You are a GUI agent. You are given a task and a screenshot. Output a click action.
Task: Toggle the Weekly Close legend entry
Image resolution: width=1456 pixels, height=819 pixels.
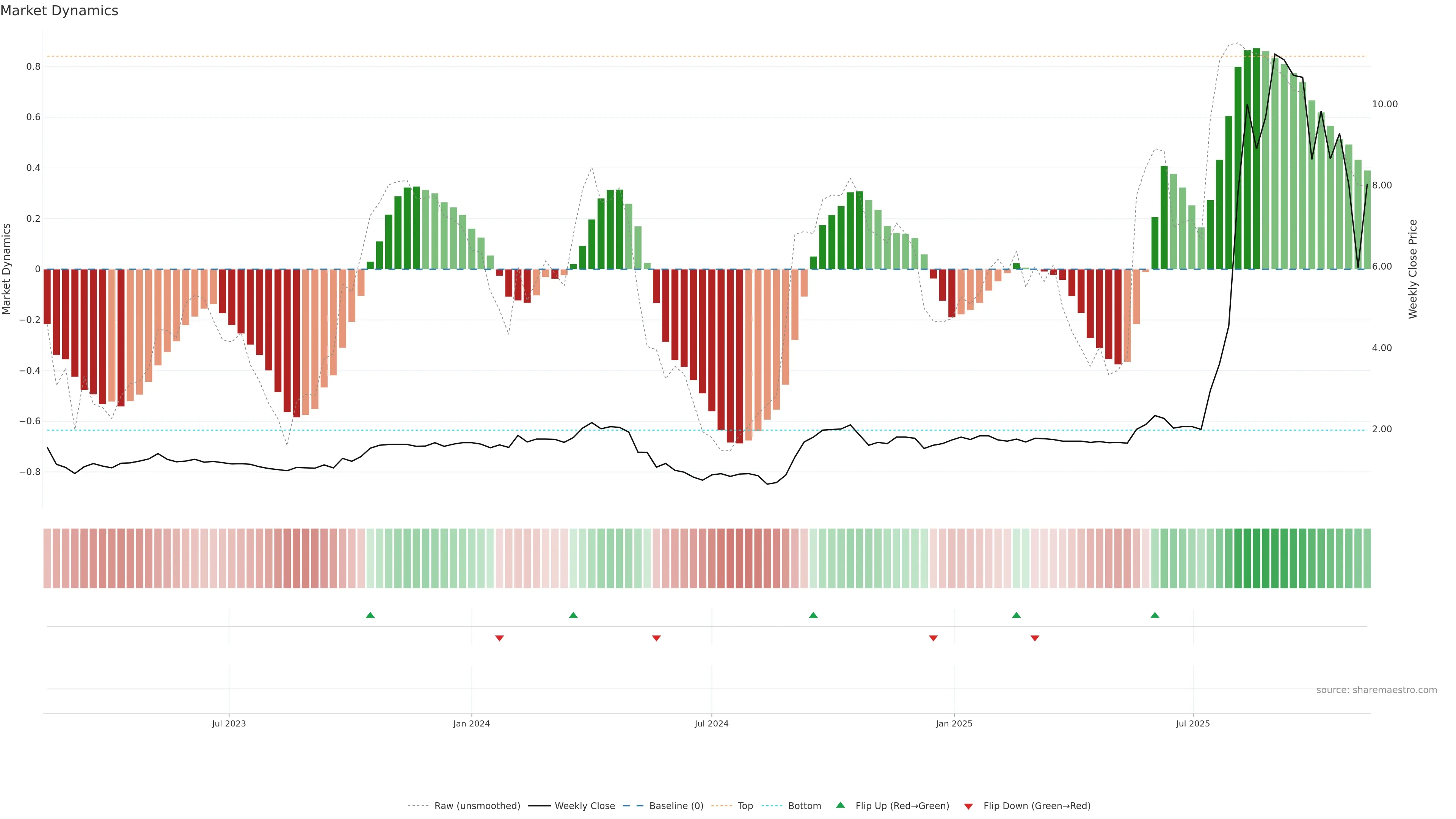pyautogui.click(x=584, y=806)
